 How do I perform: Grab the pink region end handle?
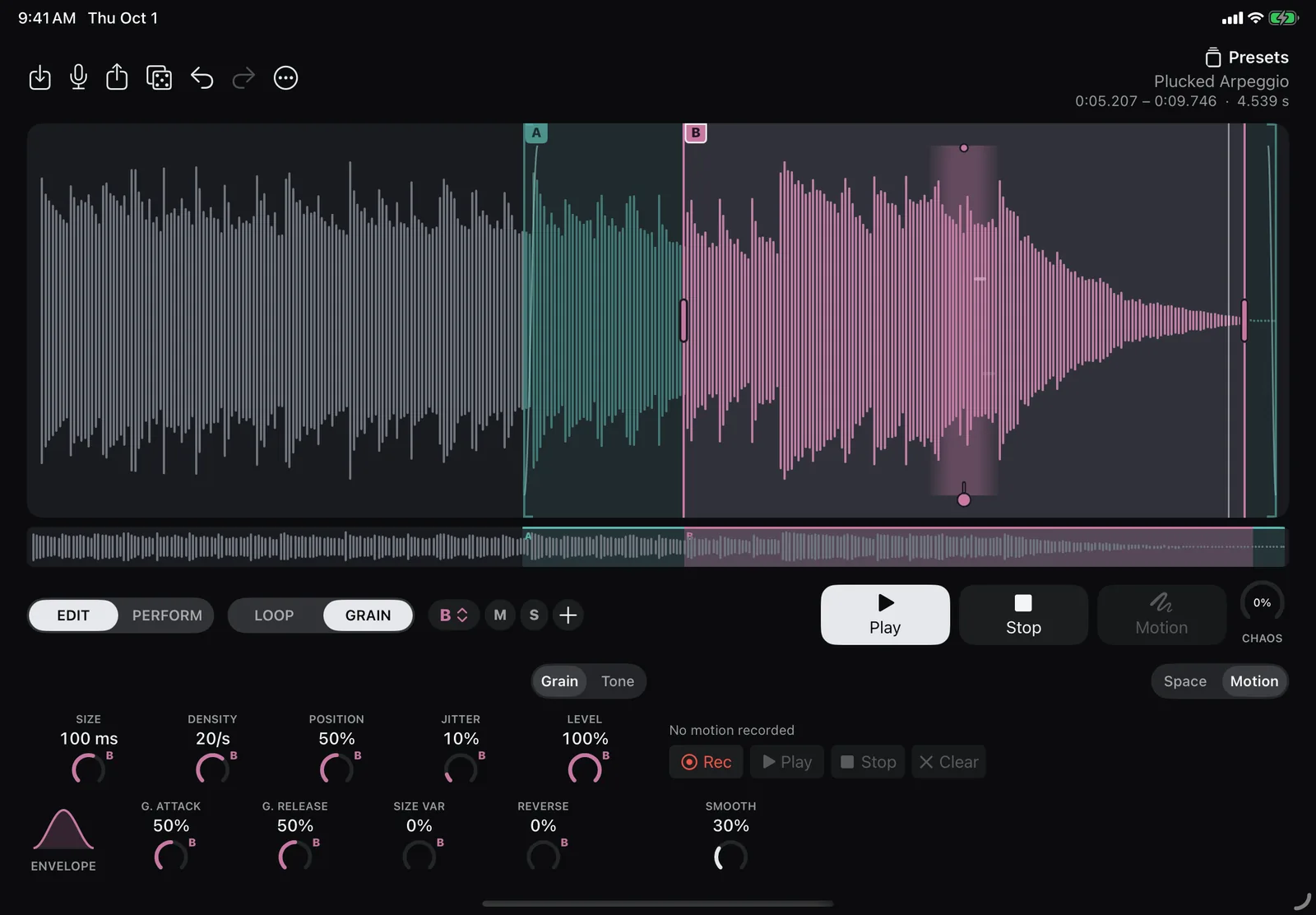tap(1244, 321)
